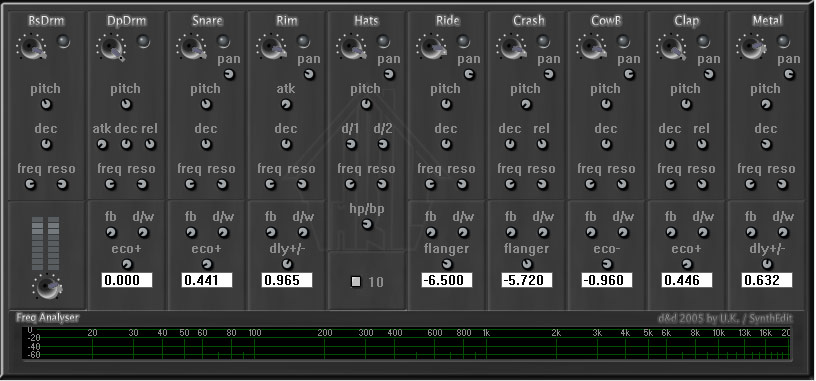The image size is (816, 381).
Task: Click the Rim dly+/- knob
Action: (x=287, y=264)
